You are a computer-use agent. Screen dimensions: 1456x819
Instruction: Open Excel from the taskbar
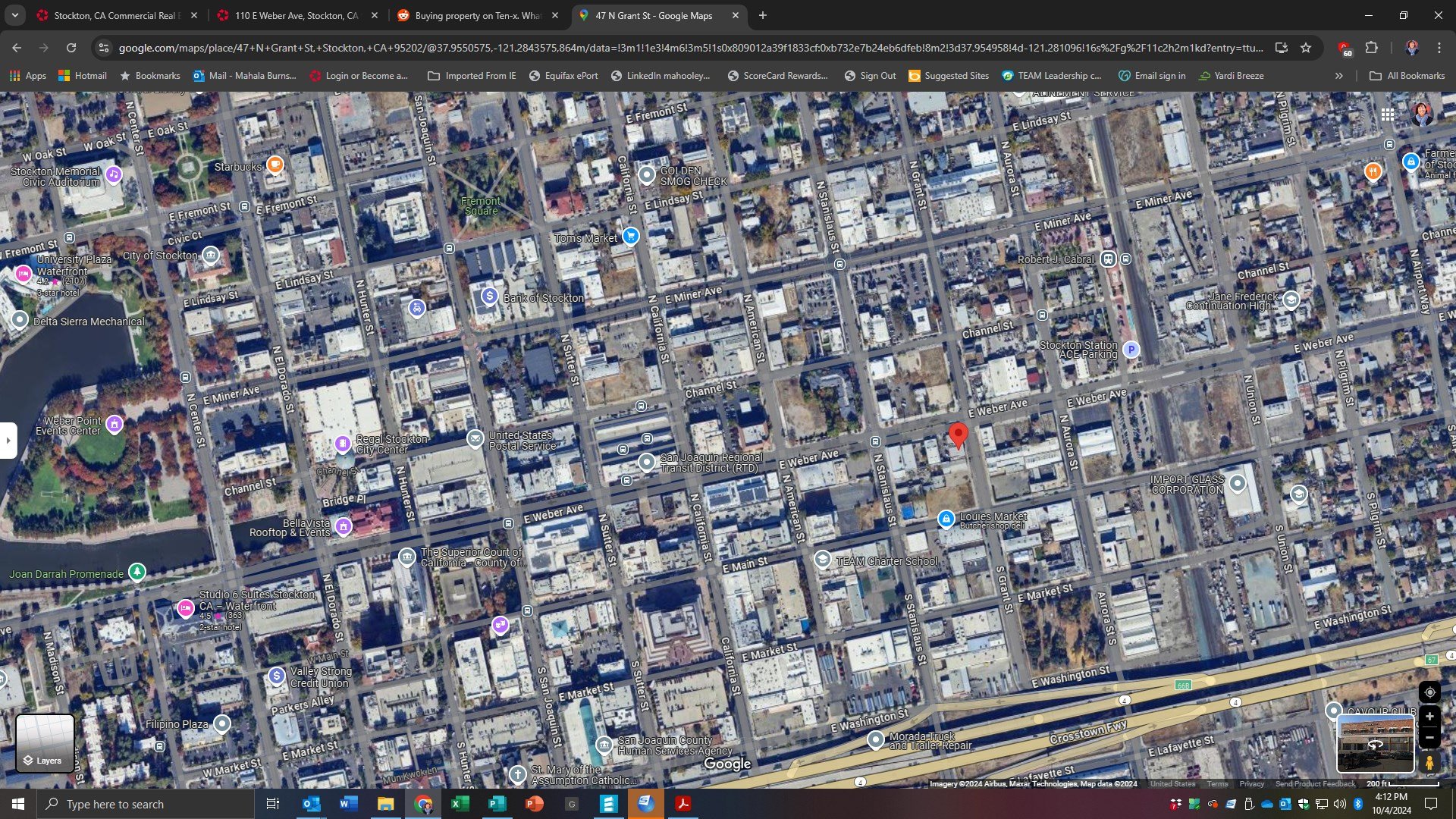(460, 804)
